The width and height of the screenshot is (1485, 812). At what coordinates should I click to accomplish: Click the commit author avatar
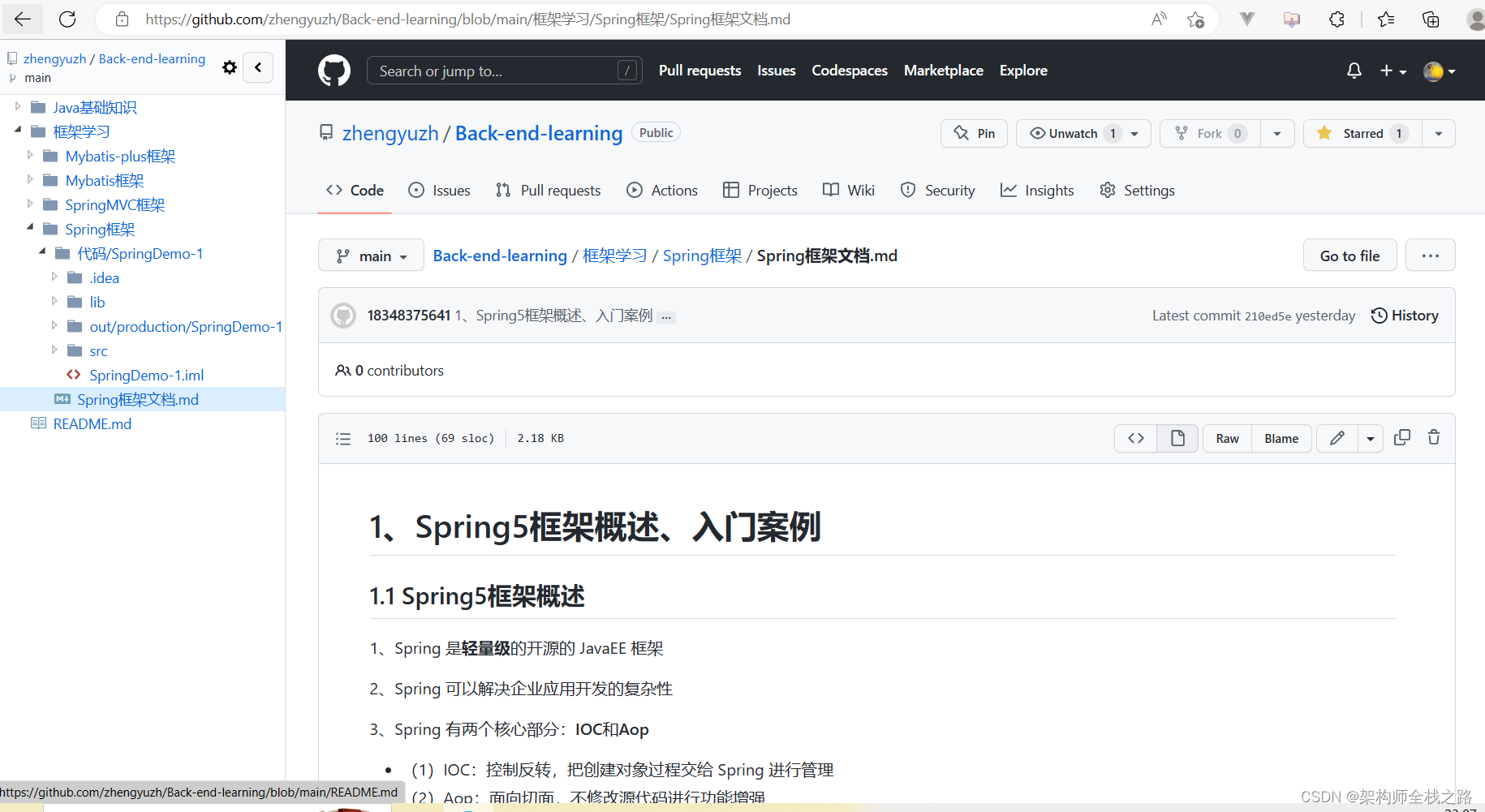(x=343, y=316)
